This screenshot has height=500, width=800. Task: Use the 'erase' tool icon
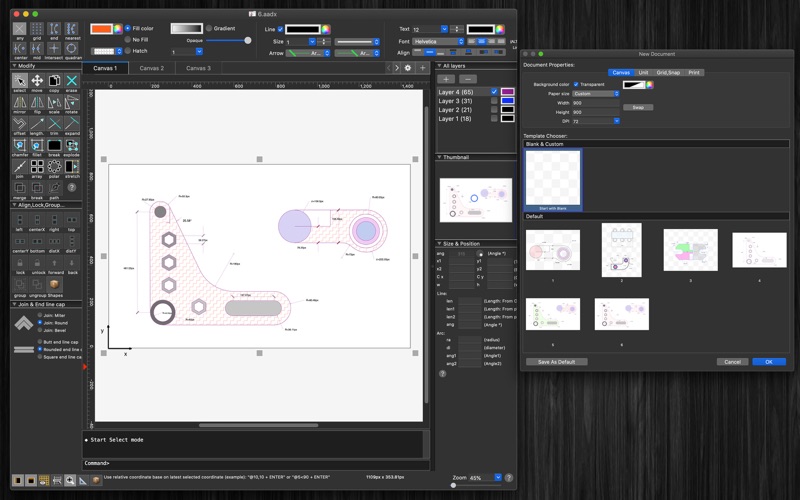pyautogui.click(x=71, y=81)
